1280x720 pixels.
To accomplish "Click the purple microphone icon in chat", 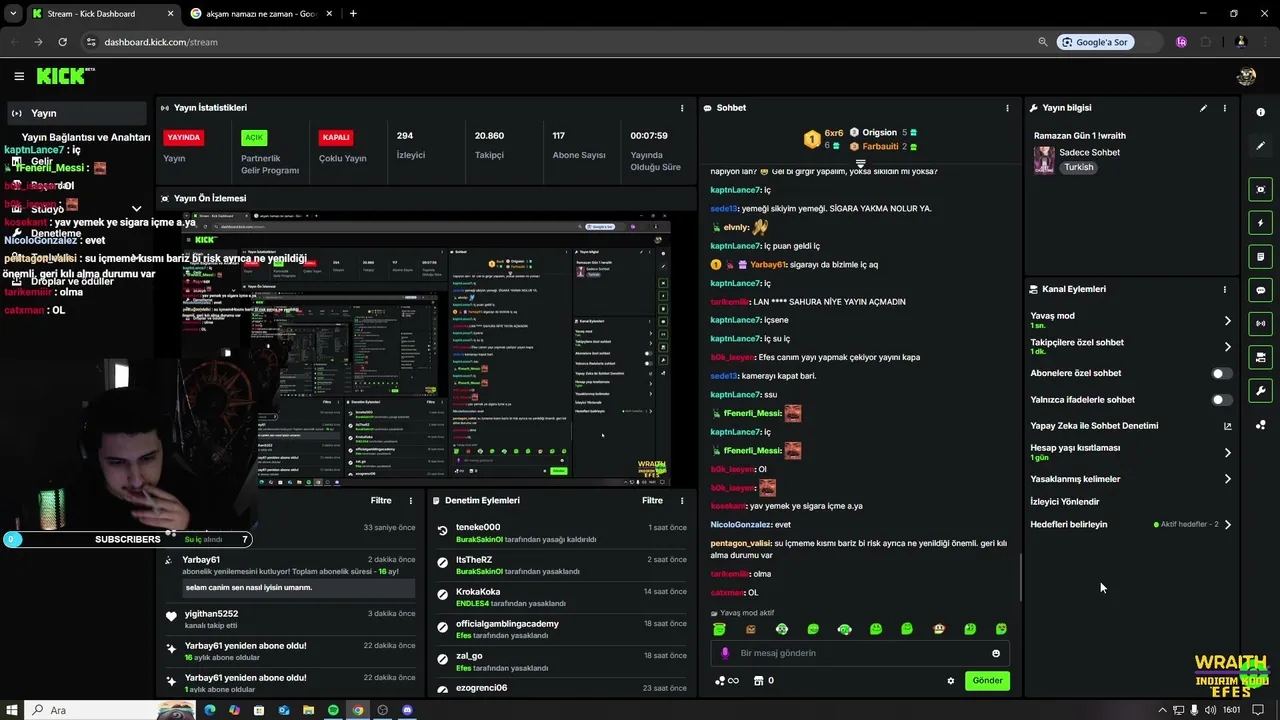I will [x=725, y=653].
